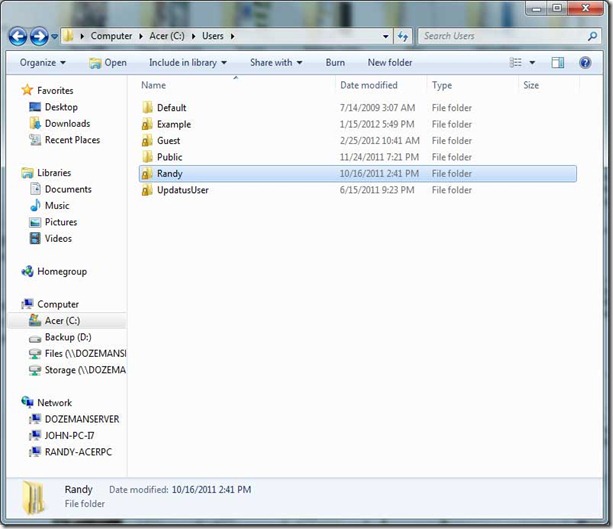Viewport: 613px width, 529px height.
Task: Change view with the view icon
Action: click(x=515, y=63)
